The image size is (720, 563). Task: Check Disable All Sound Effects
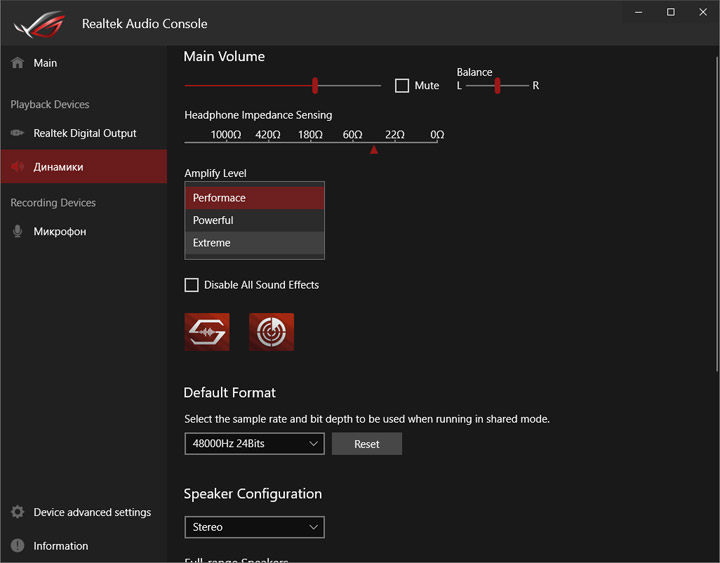(192, 285)
